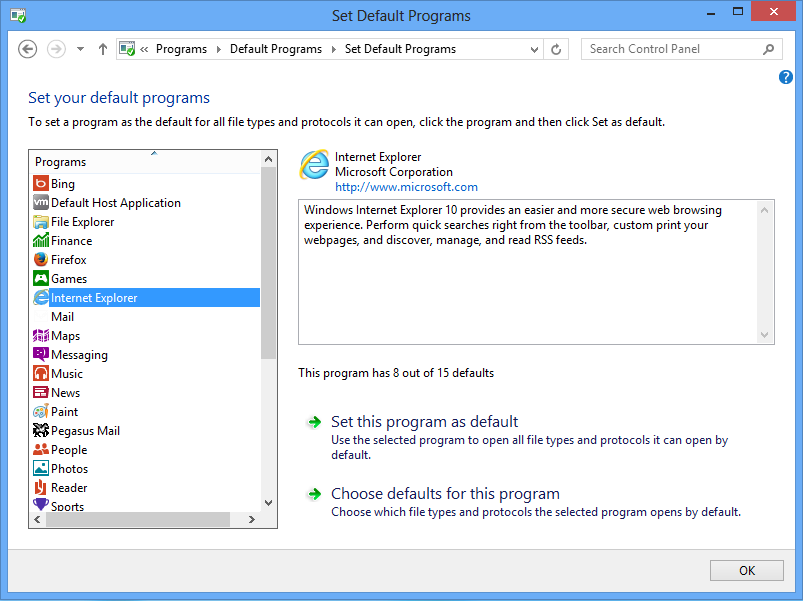Go to Programs breadcrumb item
This screenshot has width=803, height=601.
[181, 49]
